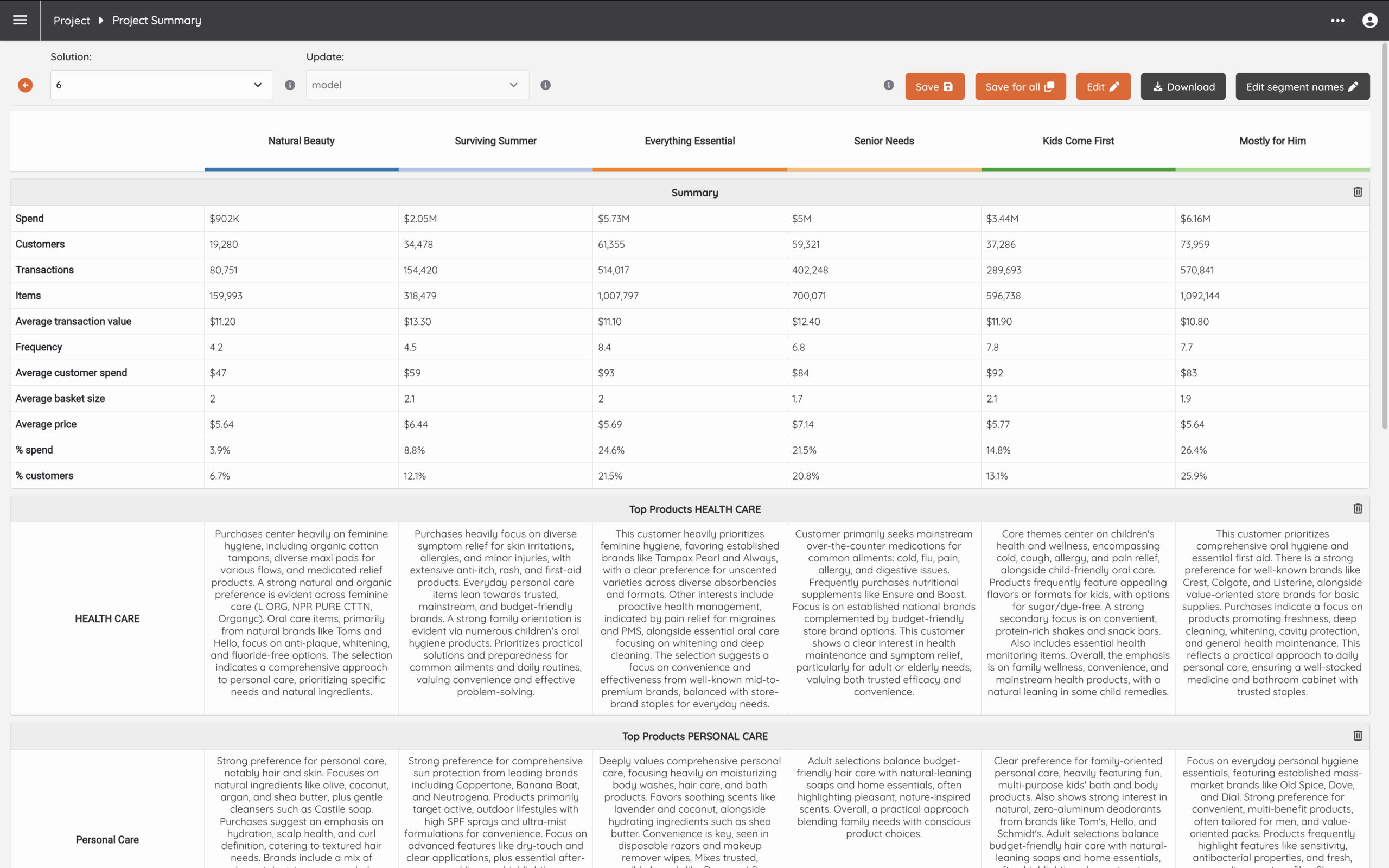The height and width of the screenshot is (868, 1389).
Task: Select Average basket size row label
Action: pyautogui.click(x=60, y=398)
